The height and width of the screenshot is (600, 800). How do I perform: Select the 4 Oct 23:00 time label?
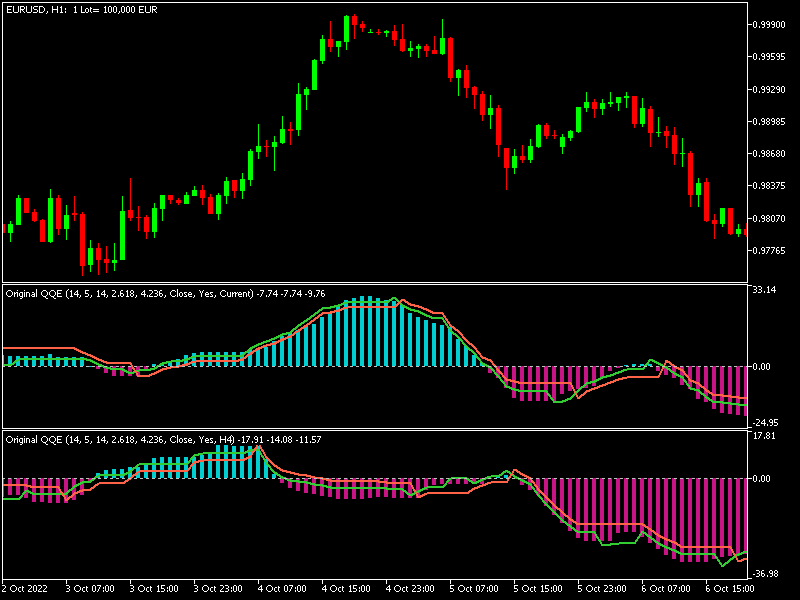click(410, 588)
